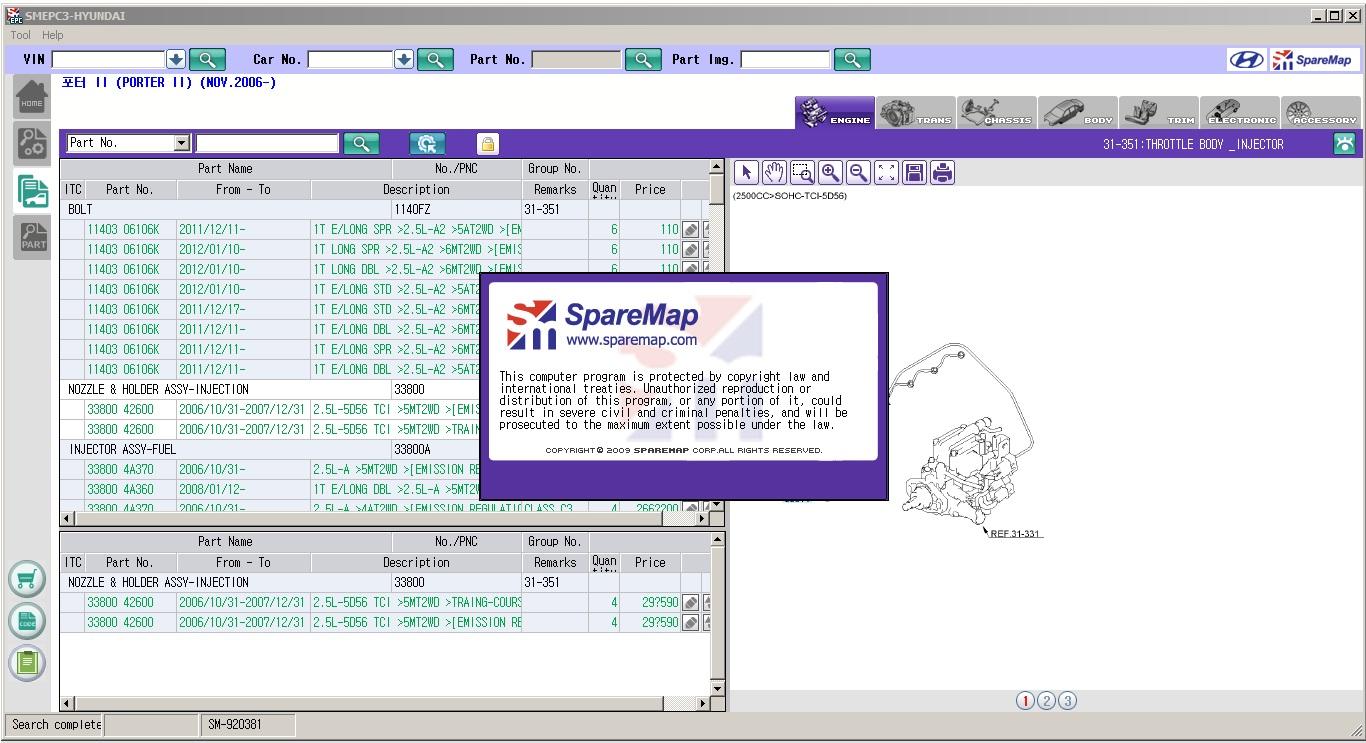Go to diagram page 3
Viewport: 1366px width, 743px height.
tap(1067, 701)
